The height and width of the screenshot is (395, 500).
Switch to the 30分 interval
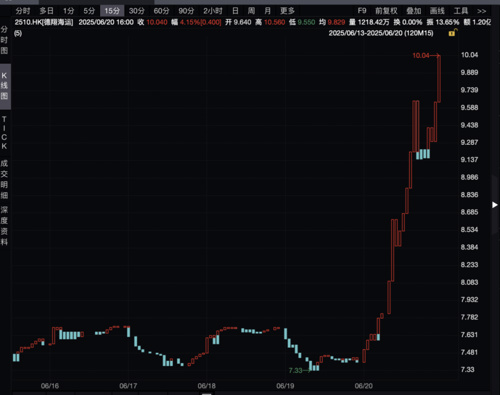(137, 11)
